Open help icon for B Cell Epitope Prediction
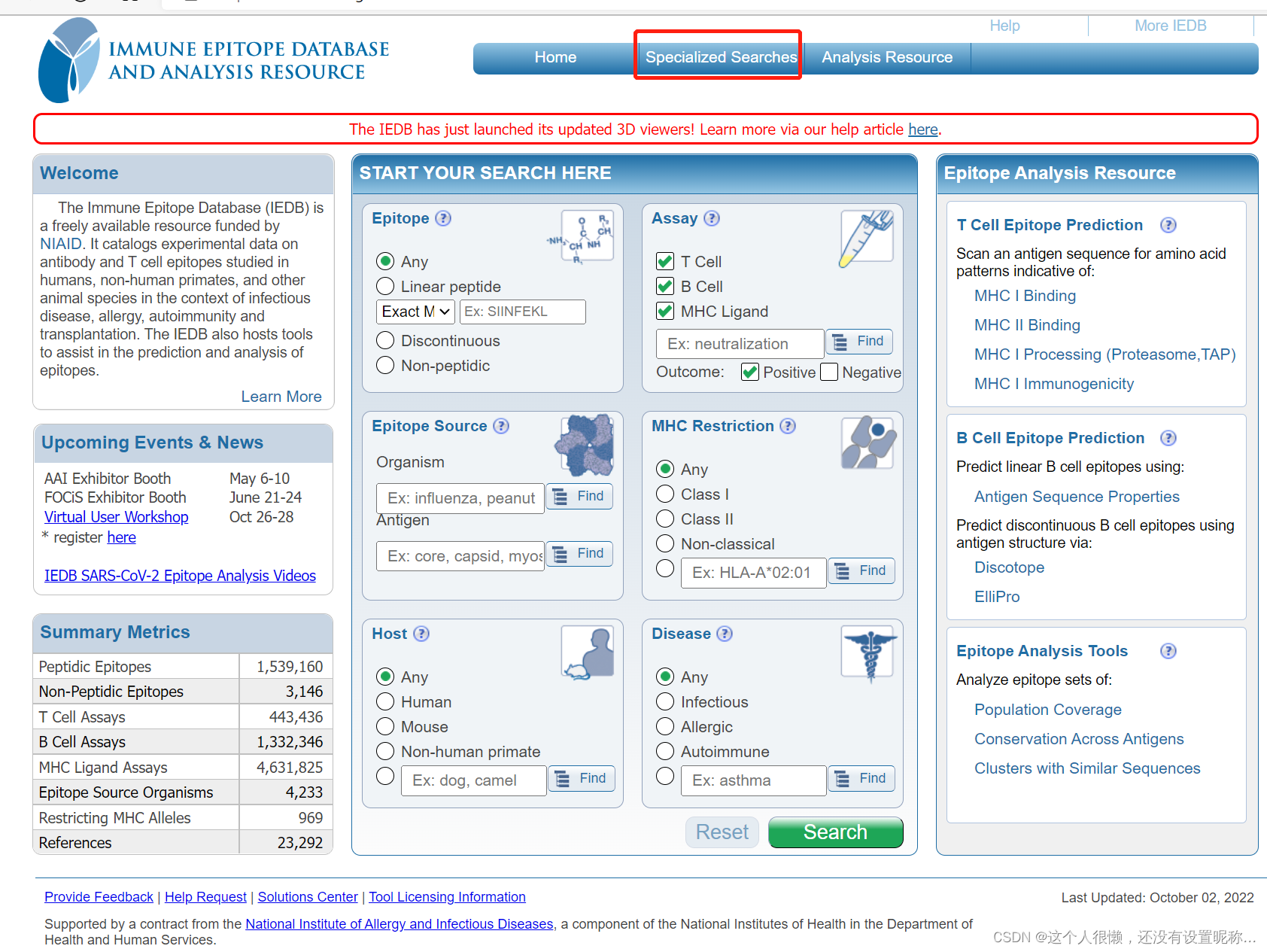 click(x=1168, y=438)
